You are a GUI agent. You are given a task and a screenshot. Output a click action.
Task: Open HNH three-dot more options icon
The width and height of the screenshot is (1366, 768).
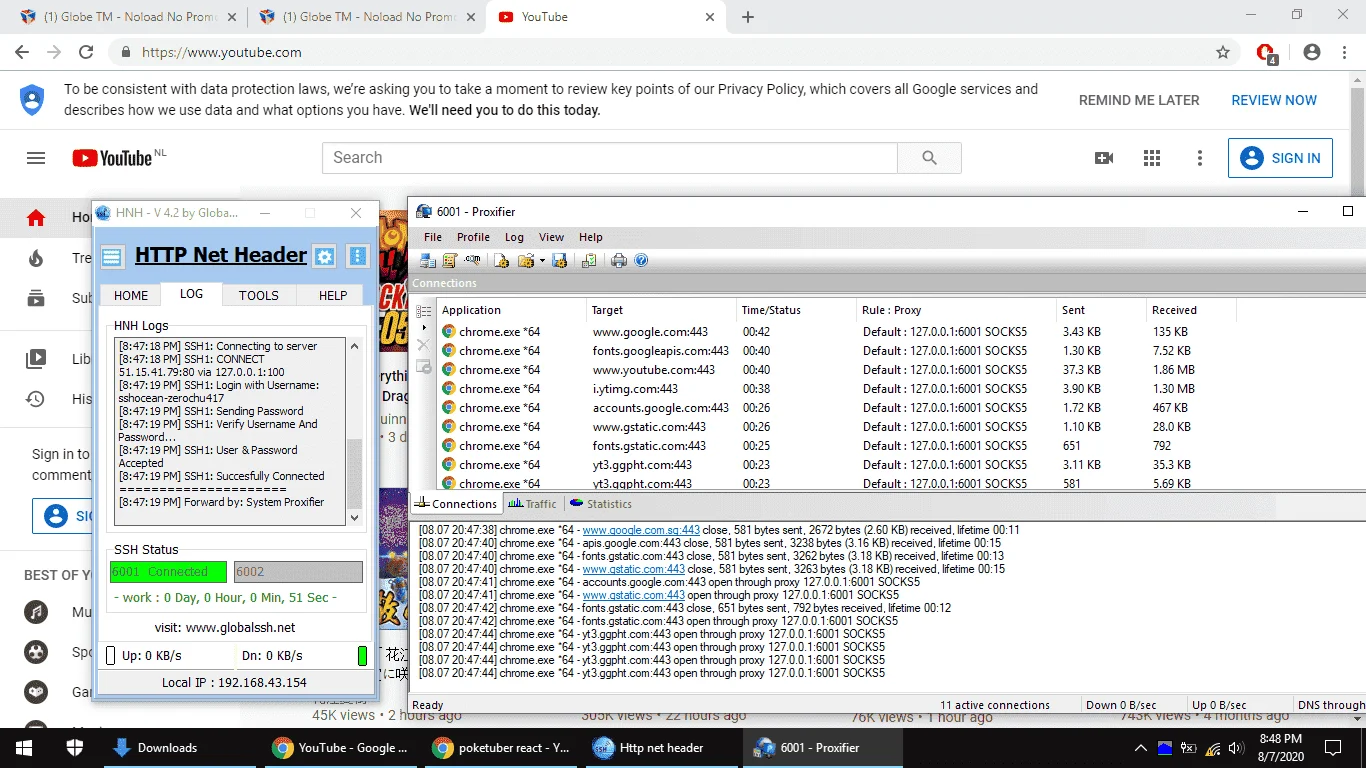(358, 257)
